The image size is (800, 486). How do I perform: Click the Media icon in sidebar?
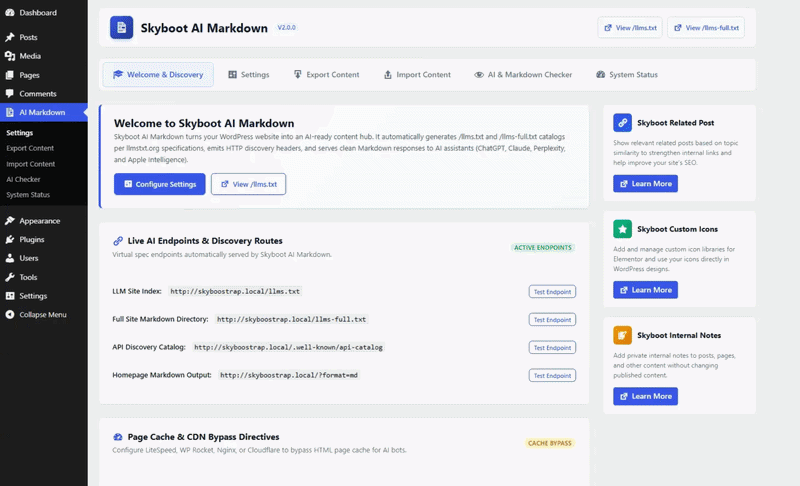10,56
